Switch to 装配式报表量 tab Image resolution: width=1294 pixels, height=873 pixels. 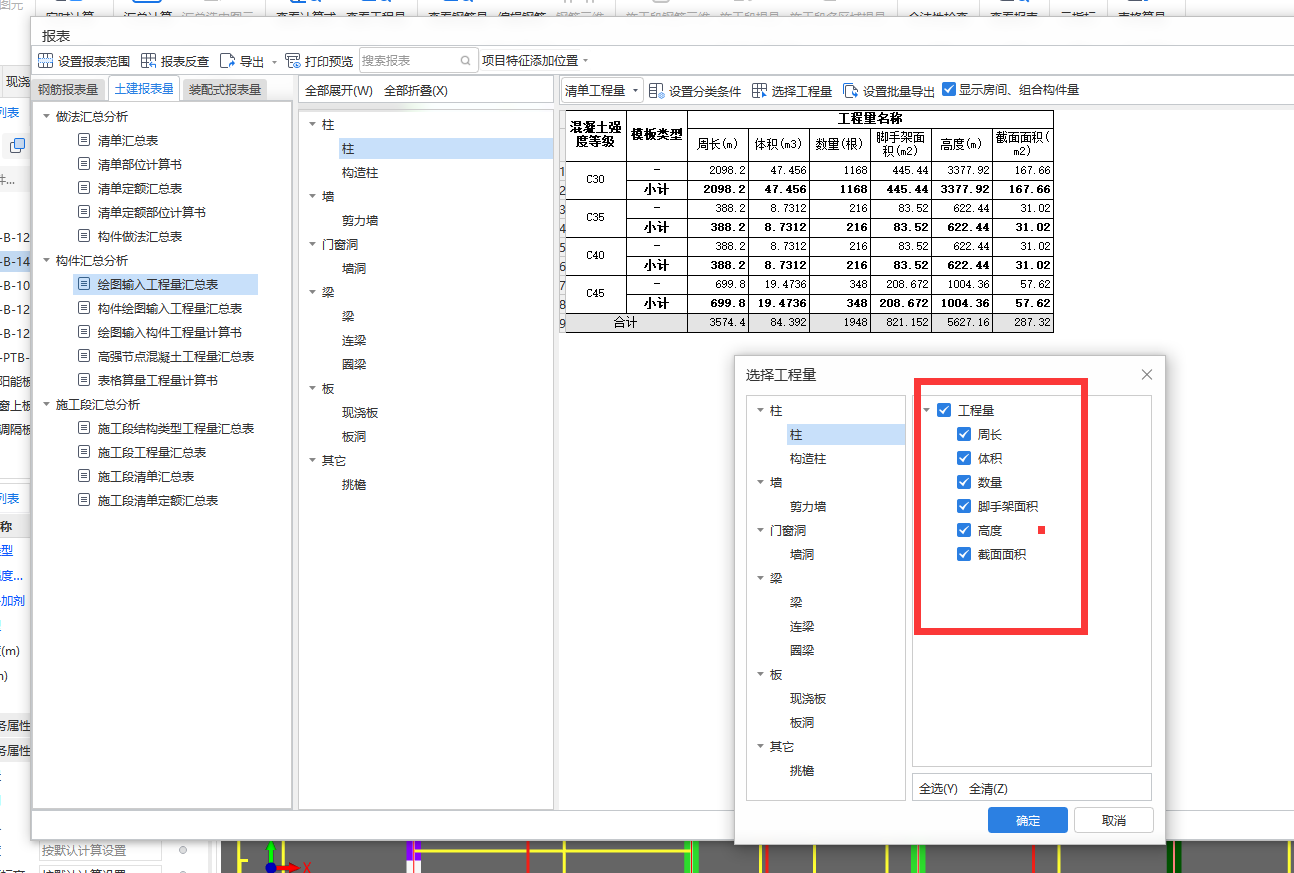coord(225,89)
